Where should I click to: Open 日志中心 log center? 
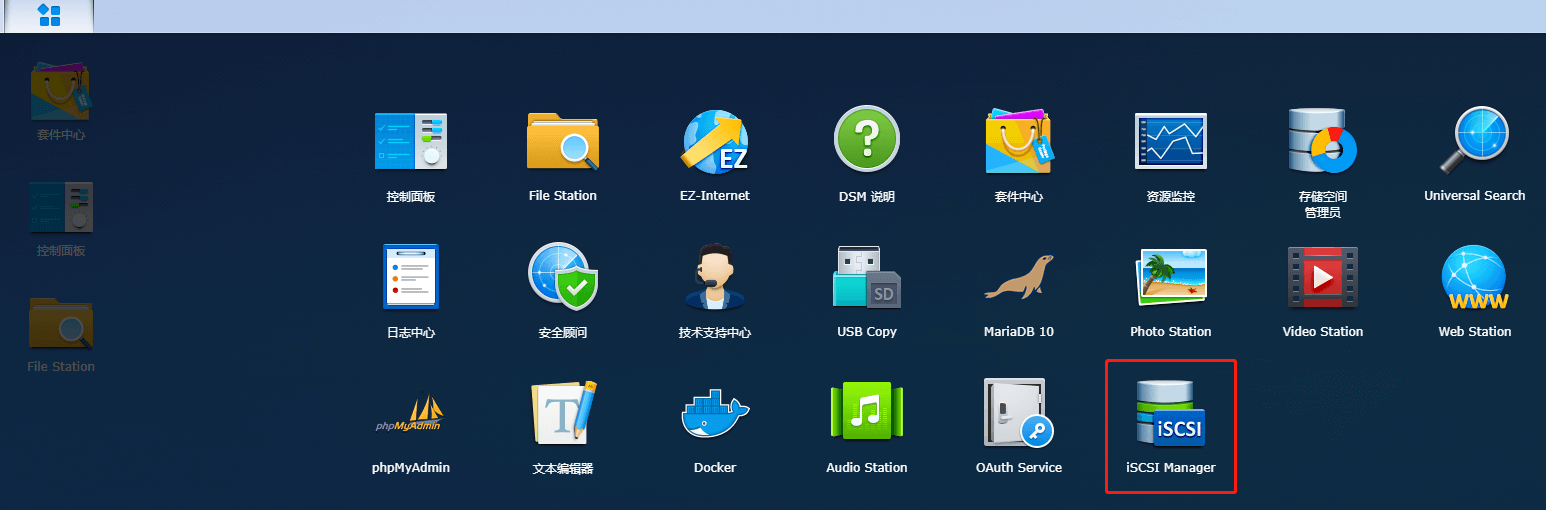(x=410, y=277)
